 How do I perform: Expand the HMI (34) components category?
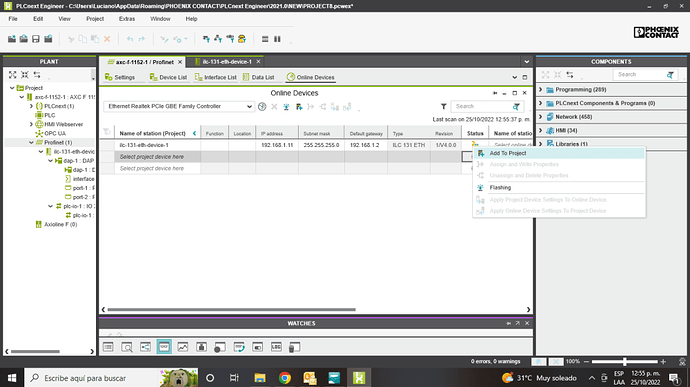tap(541, 130)
